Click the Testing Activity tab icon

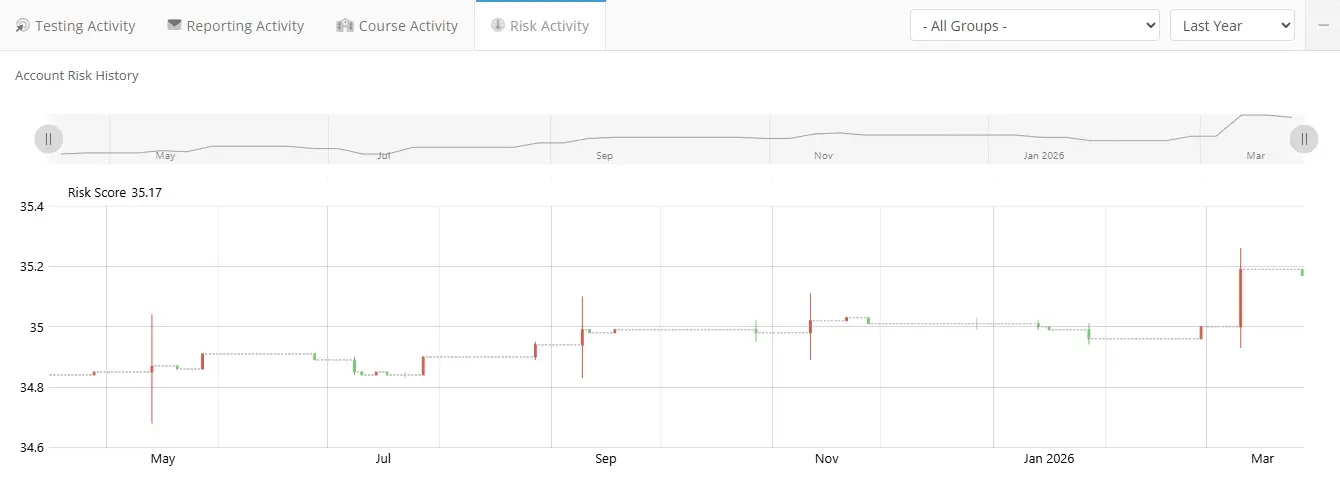tap(22, 26)
